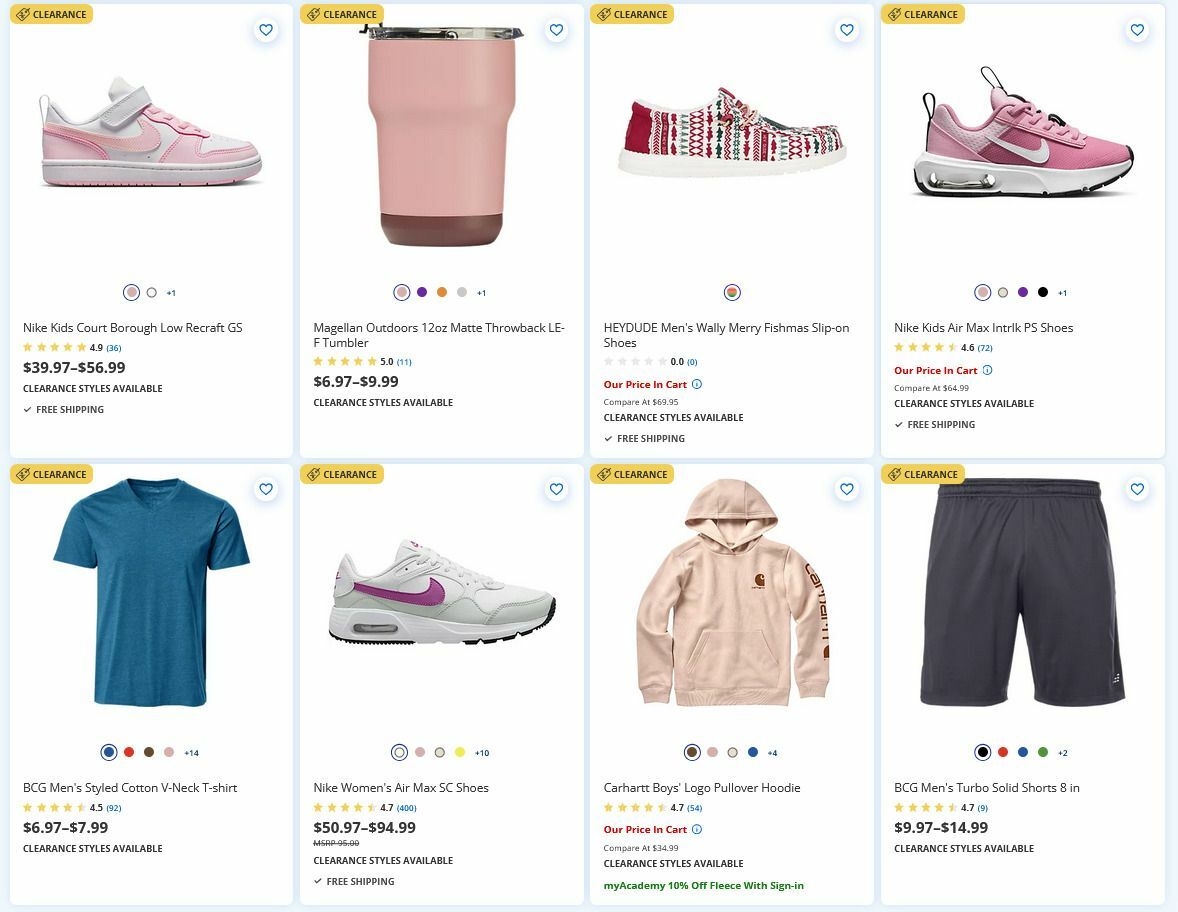Expand the +10 swatches on Nike Women's Air Max SC

coord(479,752)
